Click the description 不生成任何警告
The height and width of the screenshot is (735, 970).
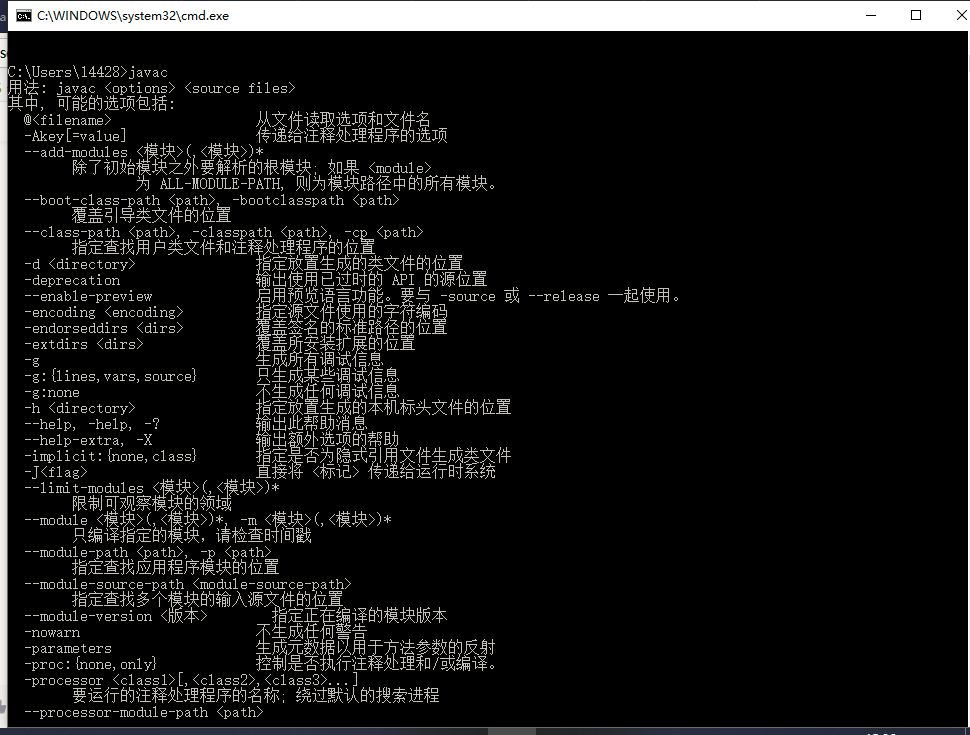312,633
